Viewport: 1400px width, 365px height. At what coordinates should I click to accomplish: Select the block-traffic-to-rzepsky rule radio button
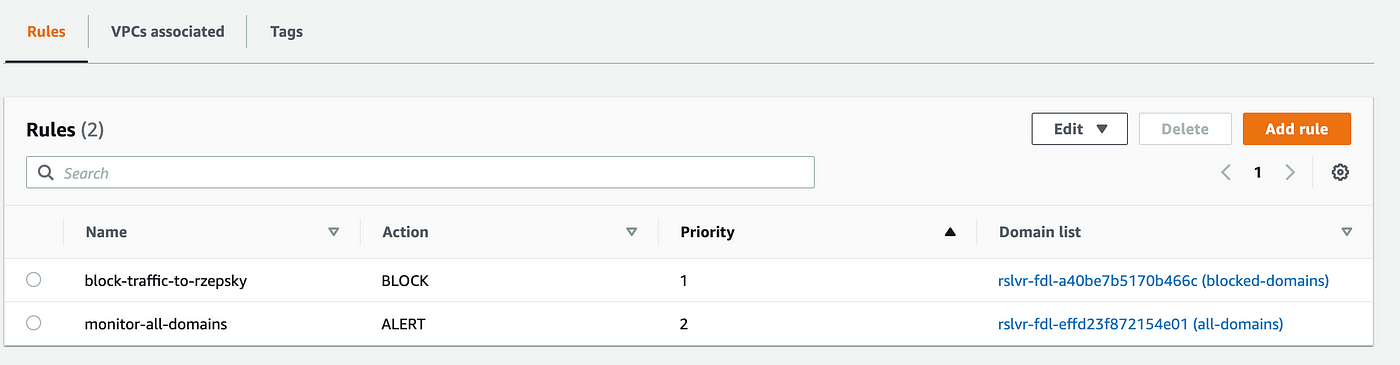pos(34,280)
